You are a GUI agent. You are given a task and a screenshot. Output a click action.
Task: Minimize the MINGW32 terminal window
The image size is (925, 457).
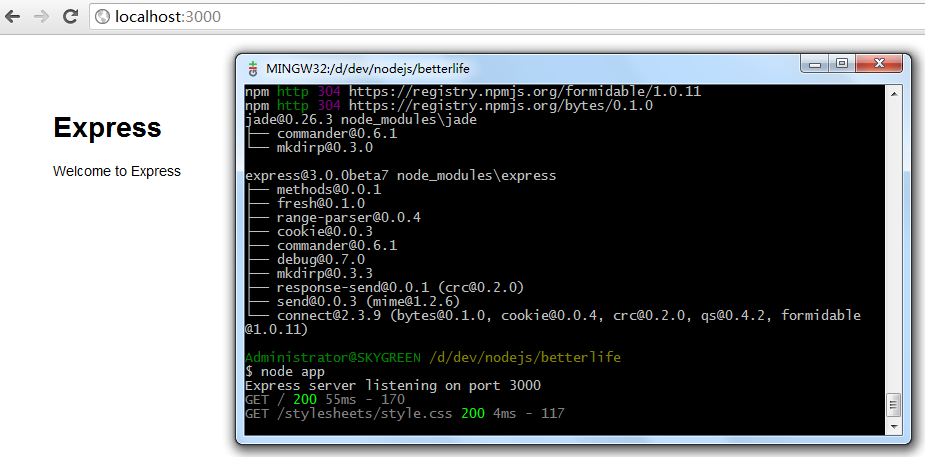(815, 64)
